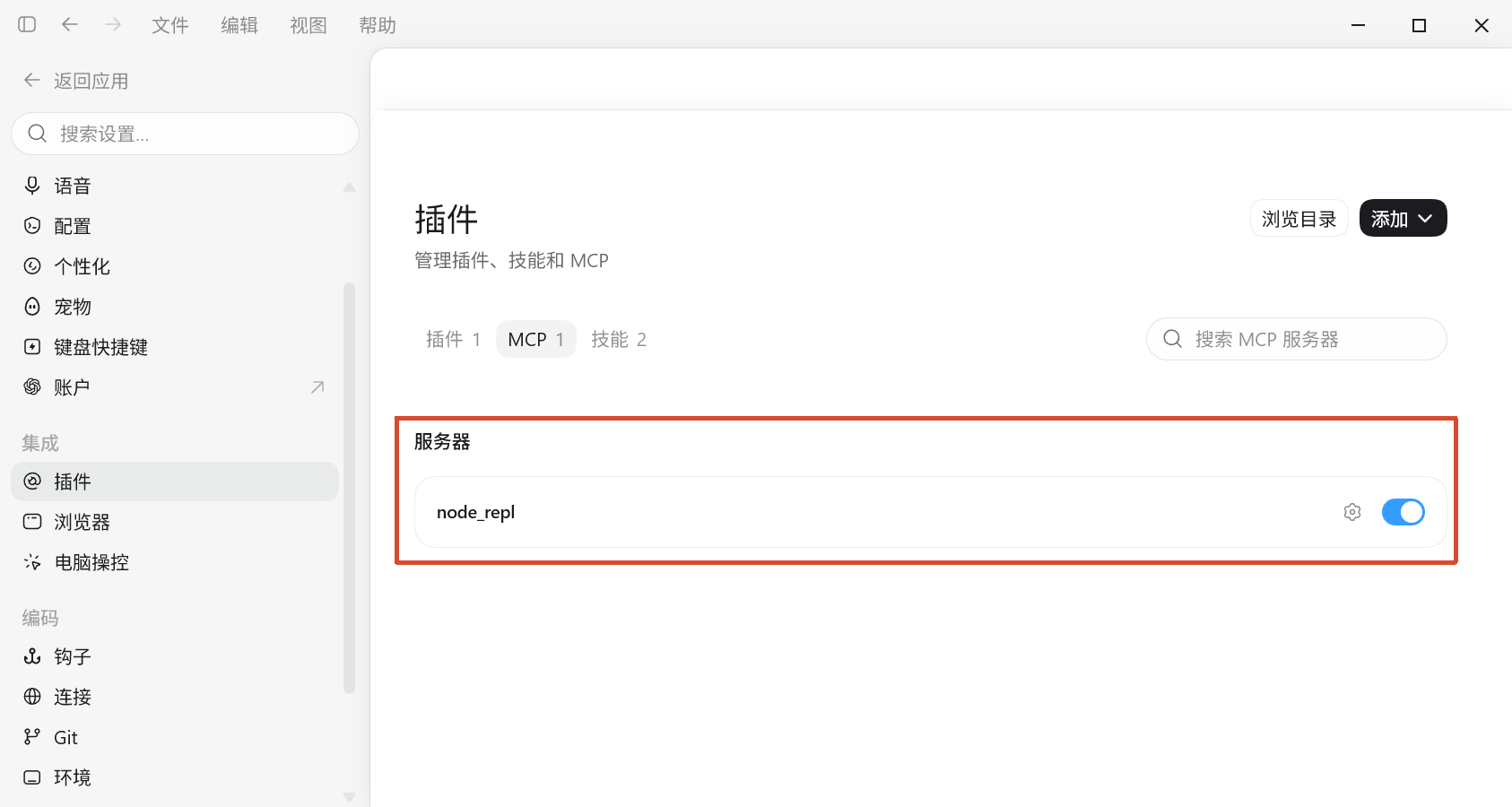Focus the 搜索设置 search field
Image resolution: width=1512 pixels, height=807 pixels.
[185, 134]
